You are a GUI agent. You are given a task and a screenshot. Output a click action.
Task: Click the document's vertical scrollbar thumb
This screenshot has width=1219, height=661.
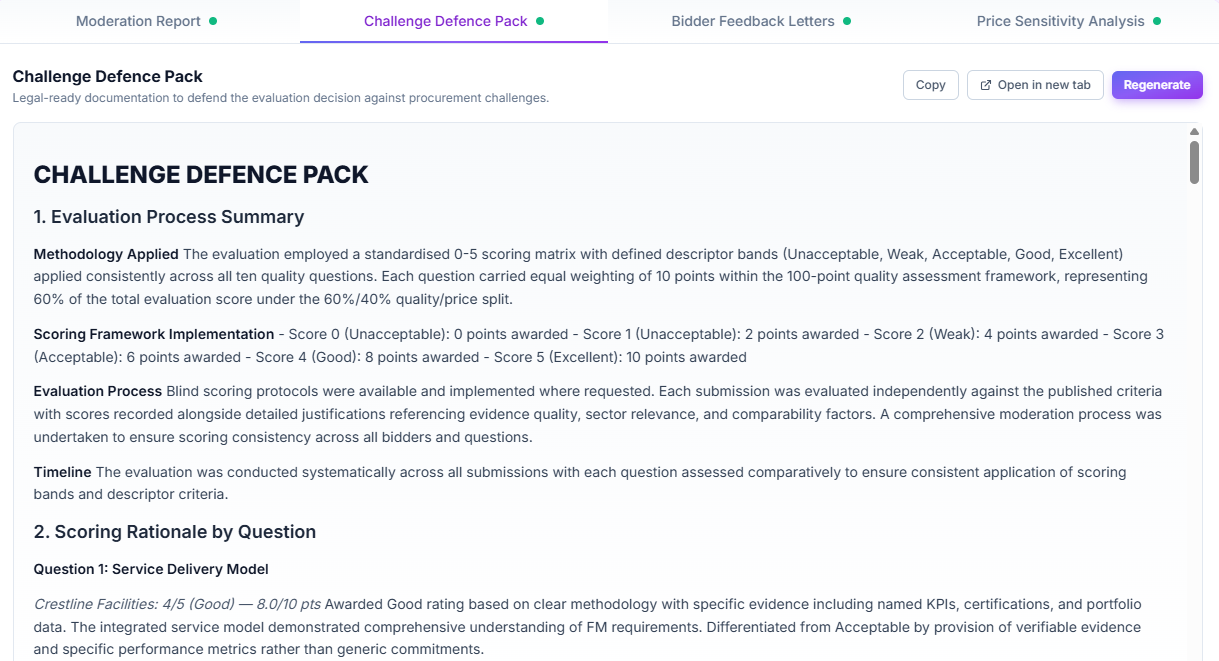pos(1194,162)
